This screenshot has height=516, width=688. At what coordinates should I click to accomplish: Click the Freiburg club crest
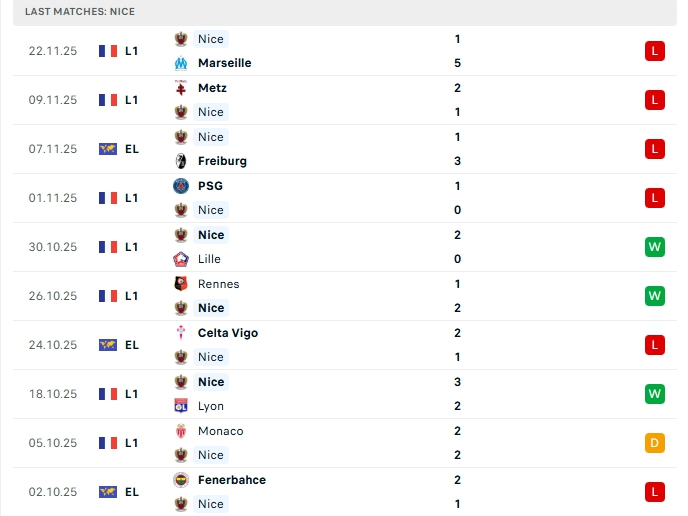(x=181, y=161)
